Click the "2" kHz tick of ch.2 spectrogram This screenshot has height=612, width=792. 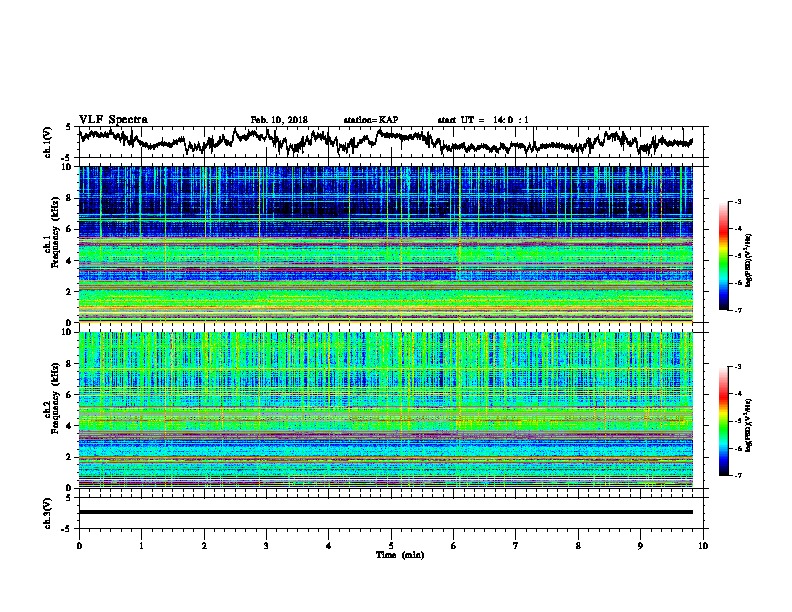pos(70,457)
